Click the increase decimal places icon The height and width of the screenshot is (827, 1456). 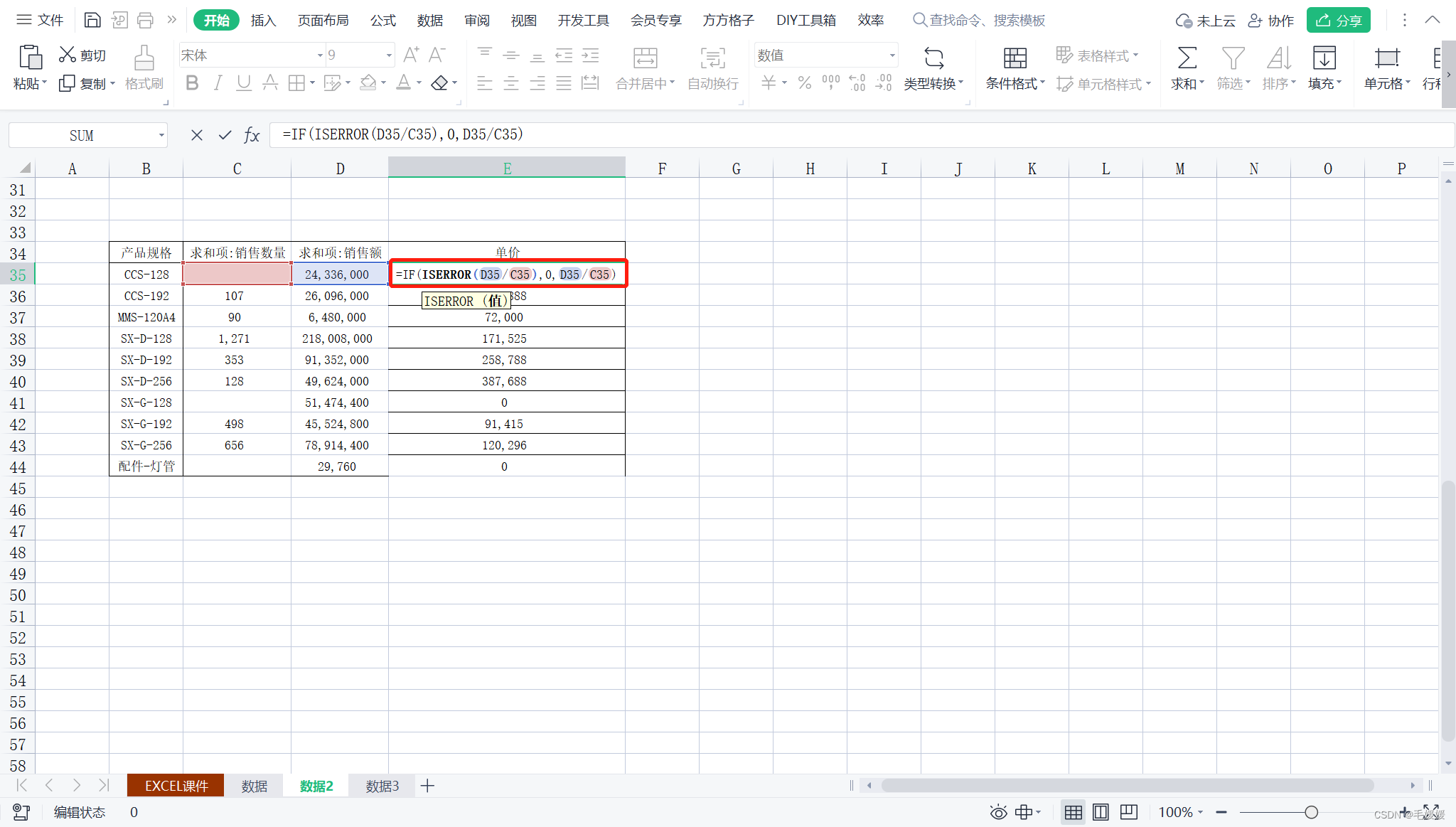857,83
